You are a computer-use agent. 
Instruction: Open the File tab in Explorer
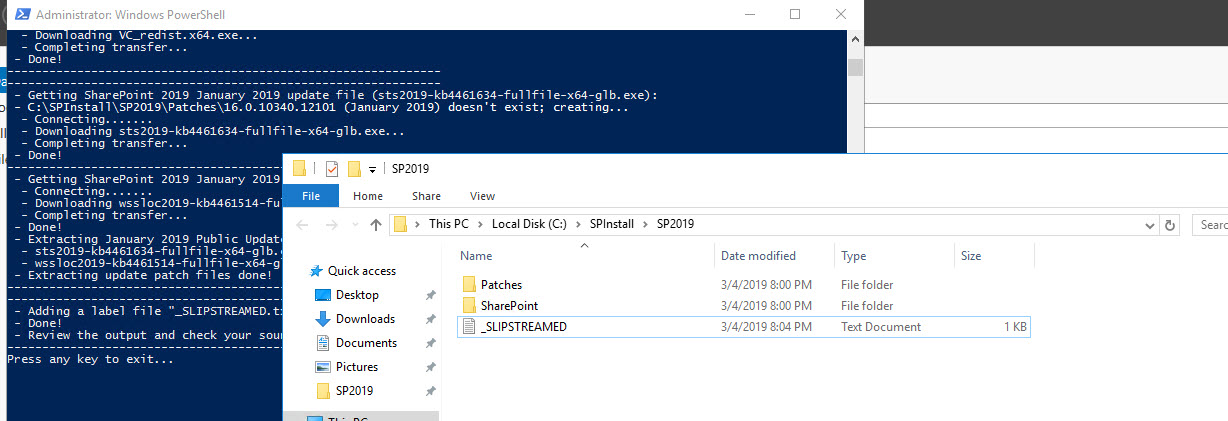pos(311,196)
